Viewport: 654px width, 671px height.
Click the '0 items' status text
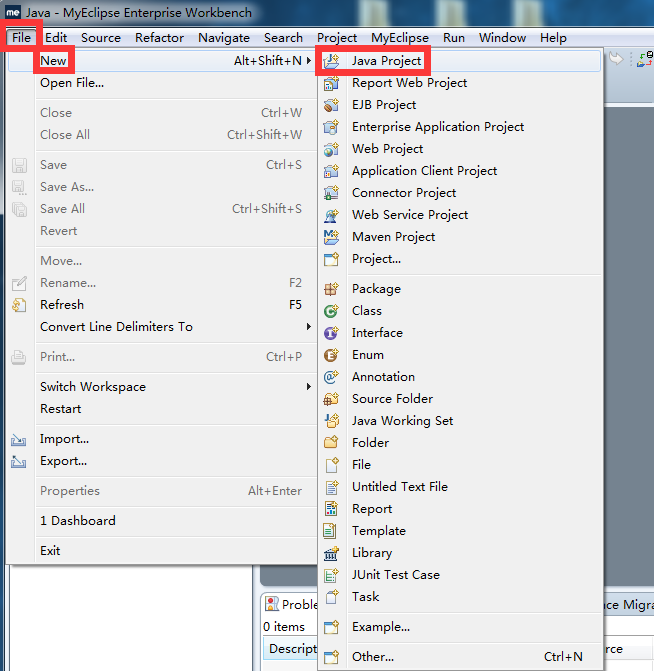284,627
